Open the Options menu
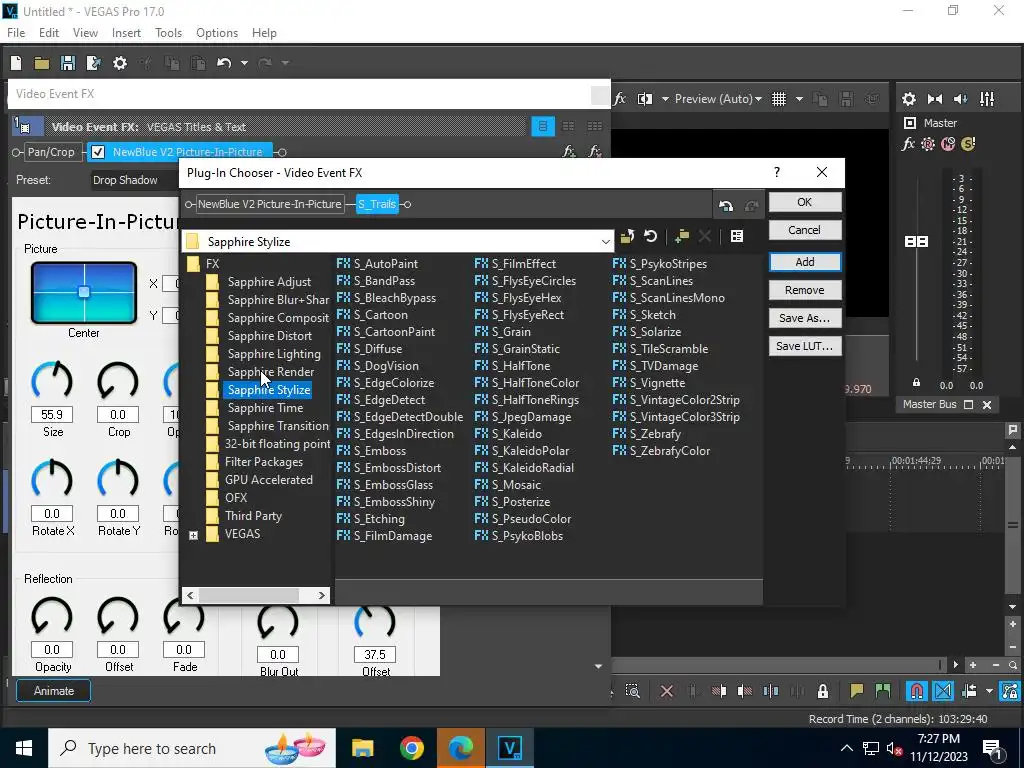This screenshot has height=768, width=1024. [217, 33]
